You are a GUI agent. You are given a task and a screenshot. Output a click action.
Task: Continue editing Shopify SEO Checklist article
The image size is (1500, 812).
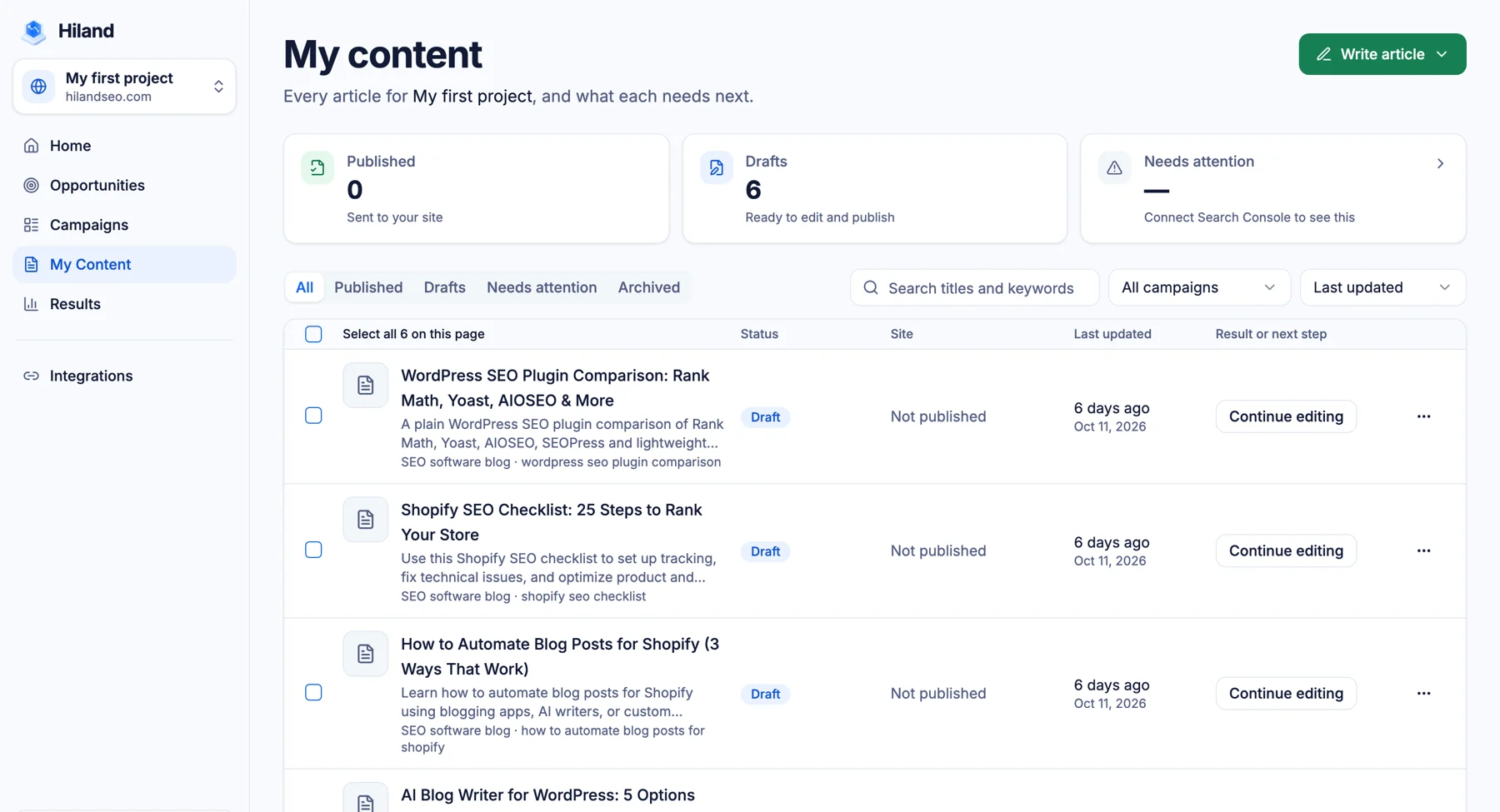point(1286,550)
